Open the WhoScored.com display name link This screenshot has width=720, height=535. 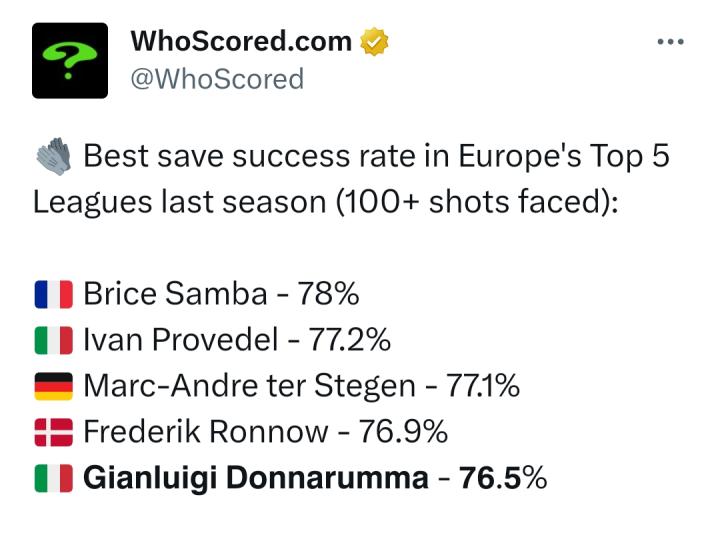(241, 42)
